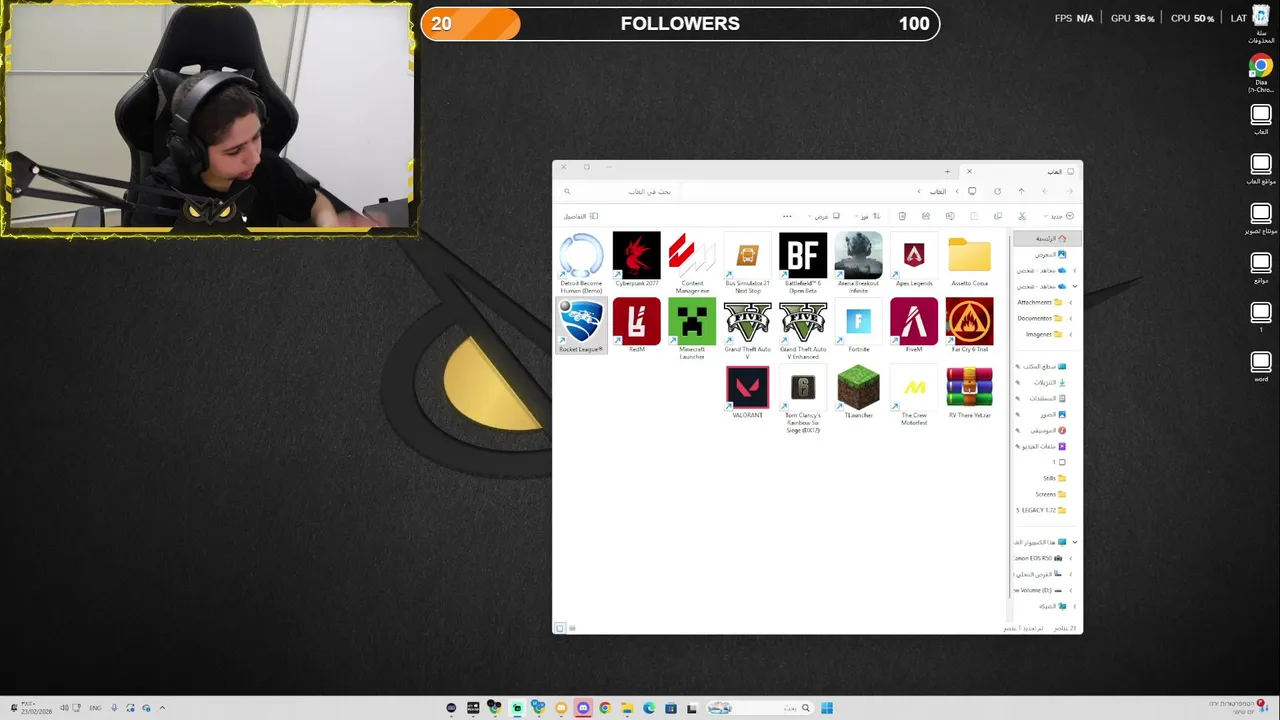Viewport: 1280px width, 720px height.
Task: Open the Cyberpunk 2077 shortcut
Action: pyautogui.click(x=637, y=260)
